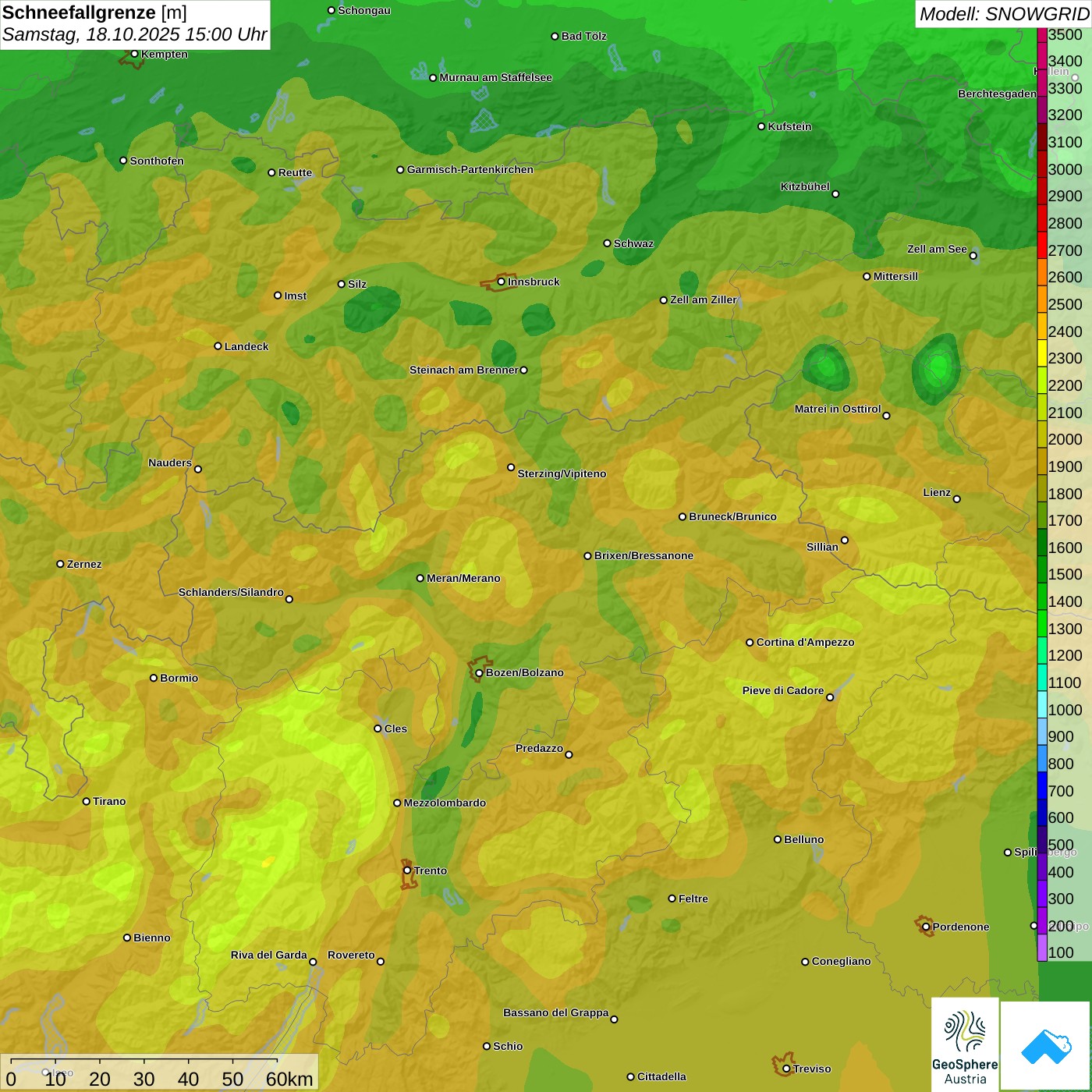Screen dimensions: 1092x1092
Task: Click the Innsbruck city marker dot
Action: 502,282
